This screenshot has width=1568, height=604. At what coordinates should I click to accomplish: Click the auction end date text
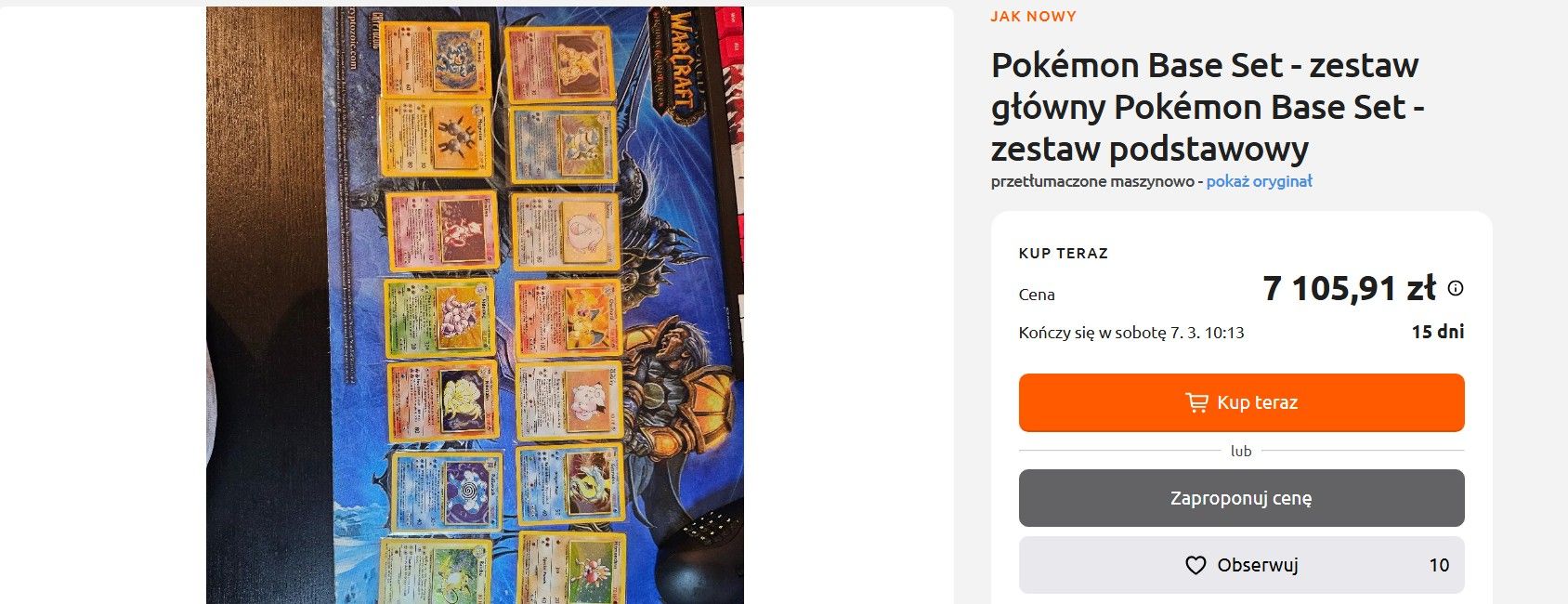click(x=1131, y=333)
